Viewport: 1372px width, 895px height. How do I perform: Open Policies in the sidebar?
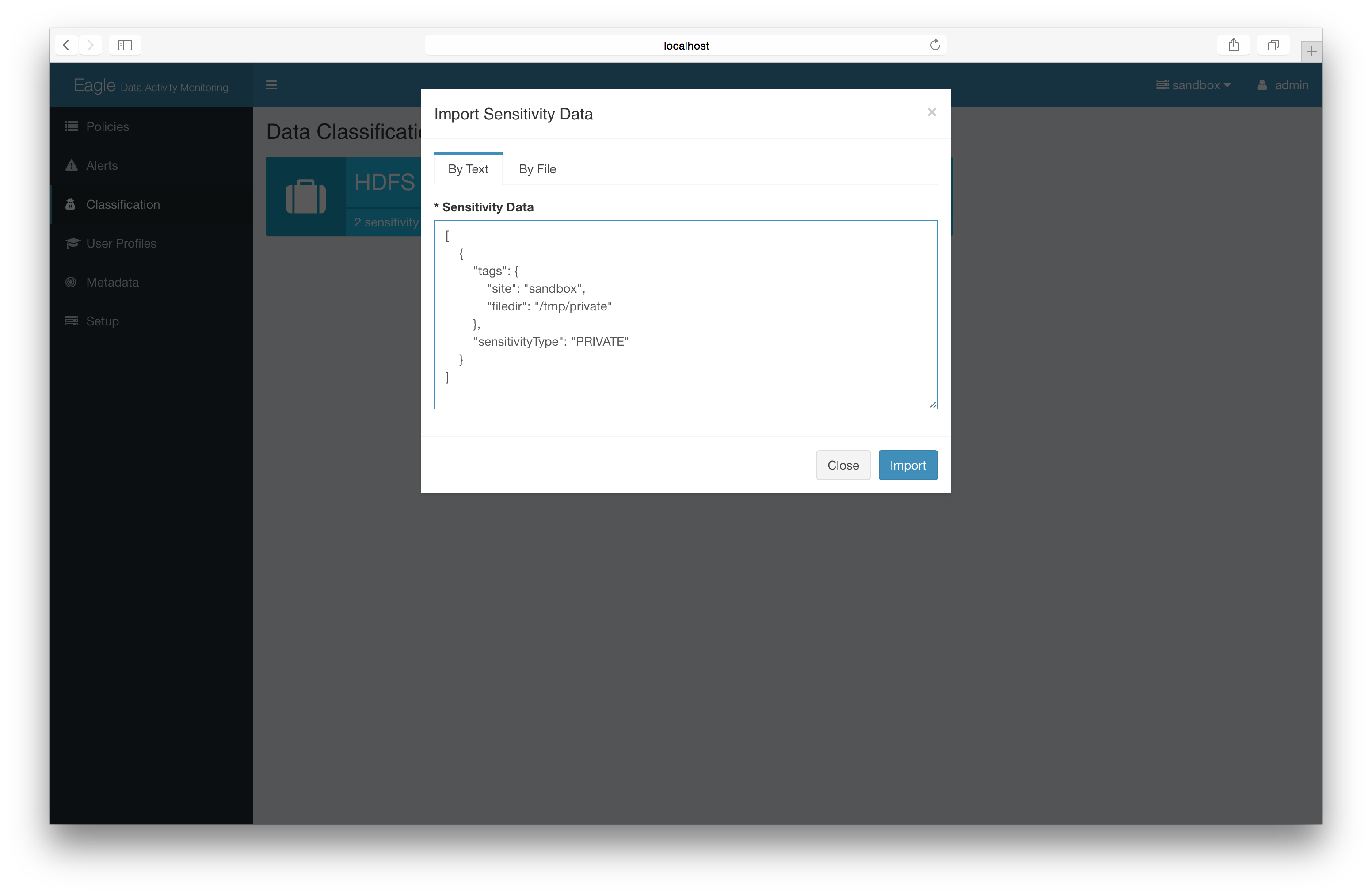click(107, 126)
